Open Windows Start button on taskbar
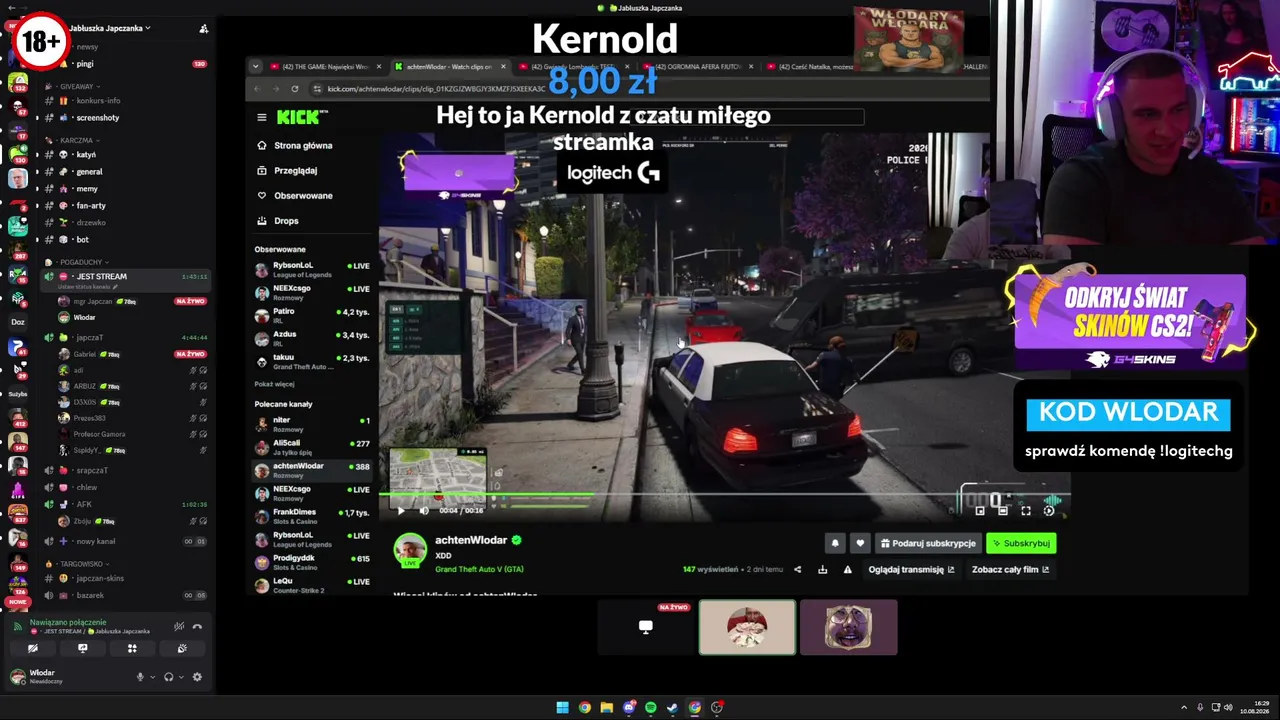The image size is (1280, 720). (x=562, y=708)
